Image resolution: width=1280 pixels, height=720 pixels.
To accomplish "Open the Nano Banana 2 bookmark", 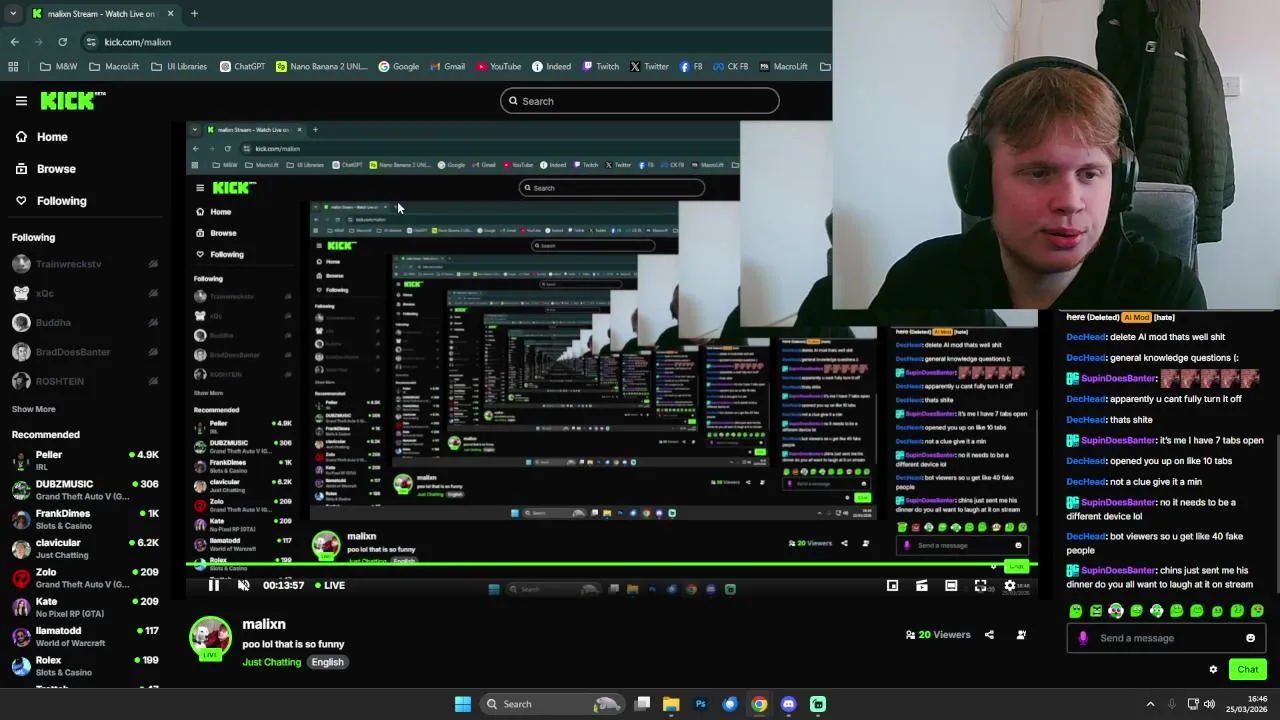I will coord(322,67).
